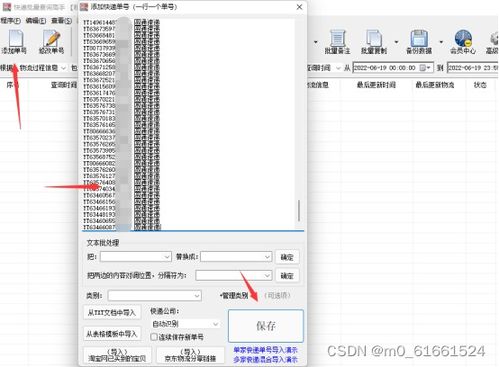Expand the 查询时间 dropdown in the filter bar
The width and height of the screenshot is (499, 367).
[338, 68]
